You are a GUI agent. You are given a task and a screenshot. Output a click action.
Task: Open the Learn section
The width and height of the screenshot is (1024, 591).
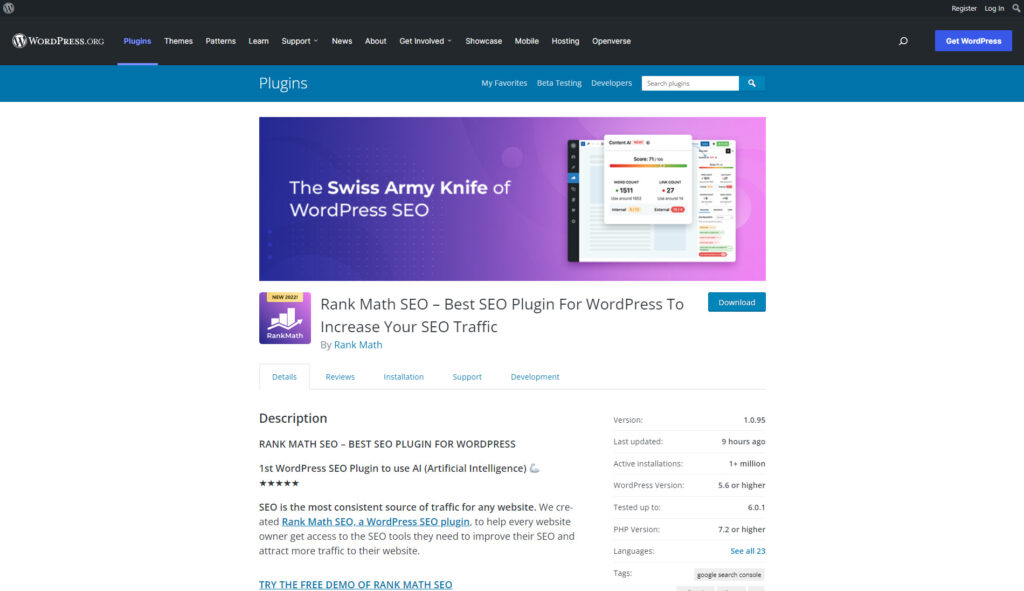coord(259,41)
